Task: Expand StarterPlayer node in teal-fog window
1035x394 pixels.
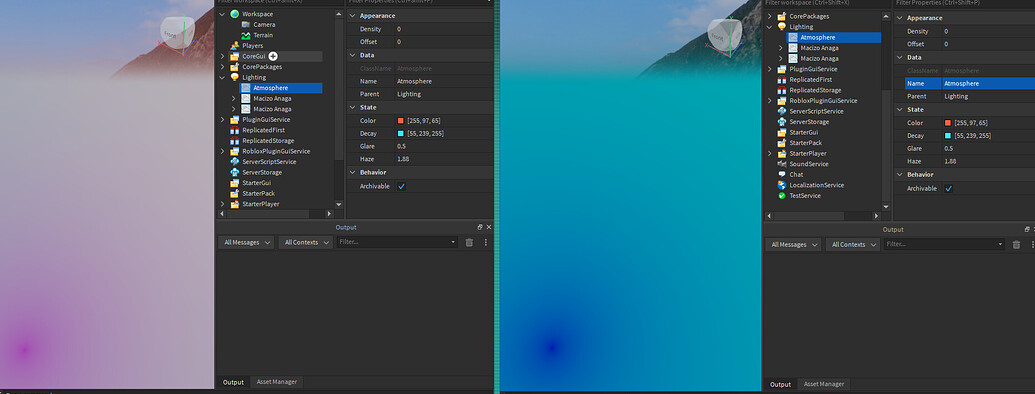Action: pyautogui.click(x=769, y=153)
